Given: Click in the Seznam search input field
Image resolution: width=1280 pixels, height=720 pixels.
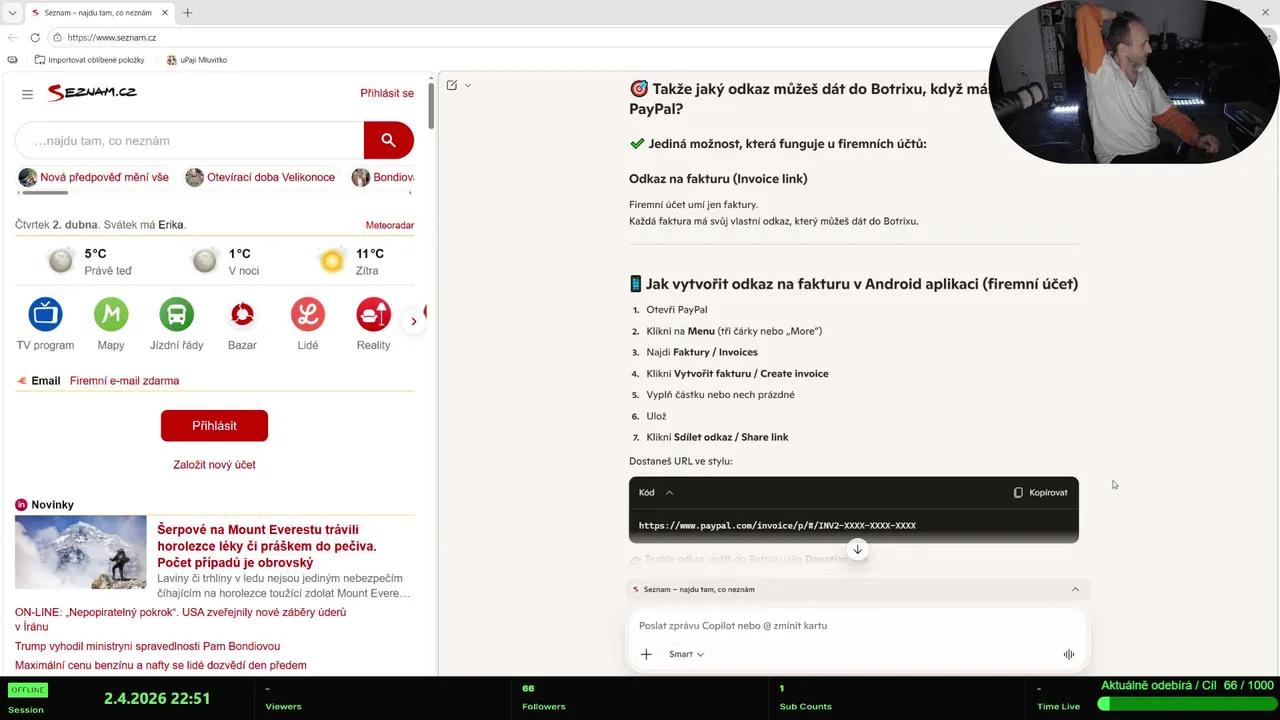Looking at the screenshot, I should (x=190, y=141).
